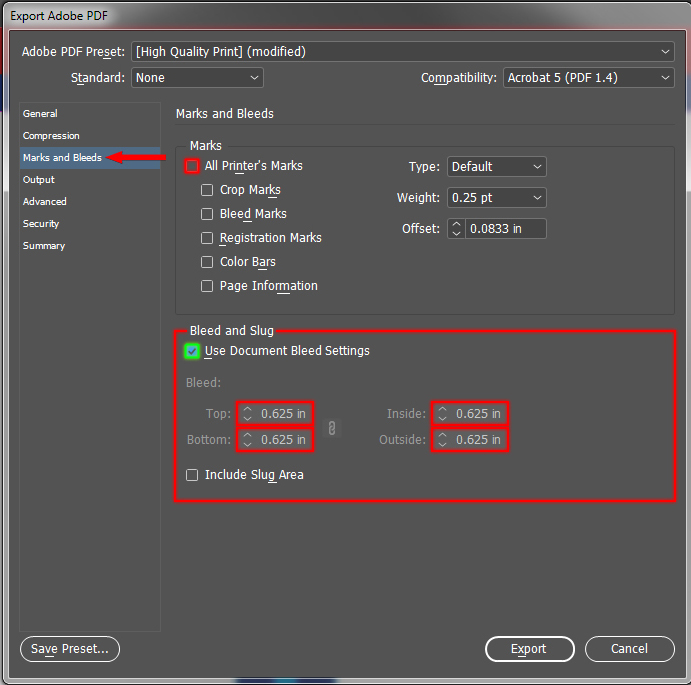Enable Page Information checkbox

tap(207, 286)
